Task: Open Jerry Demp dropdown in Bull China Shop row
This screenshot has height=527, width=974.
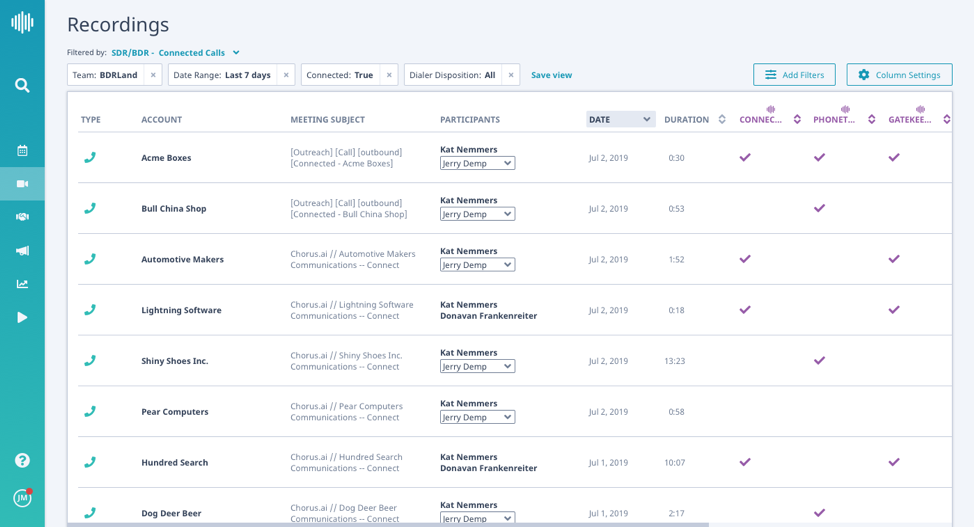Action: coord(477,214)
